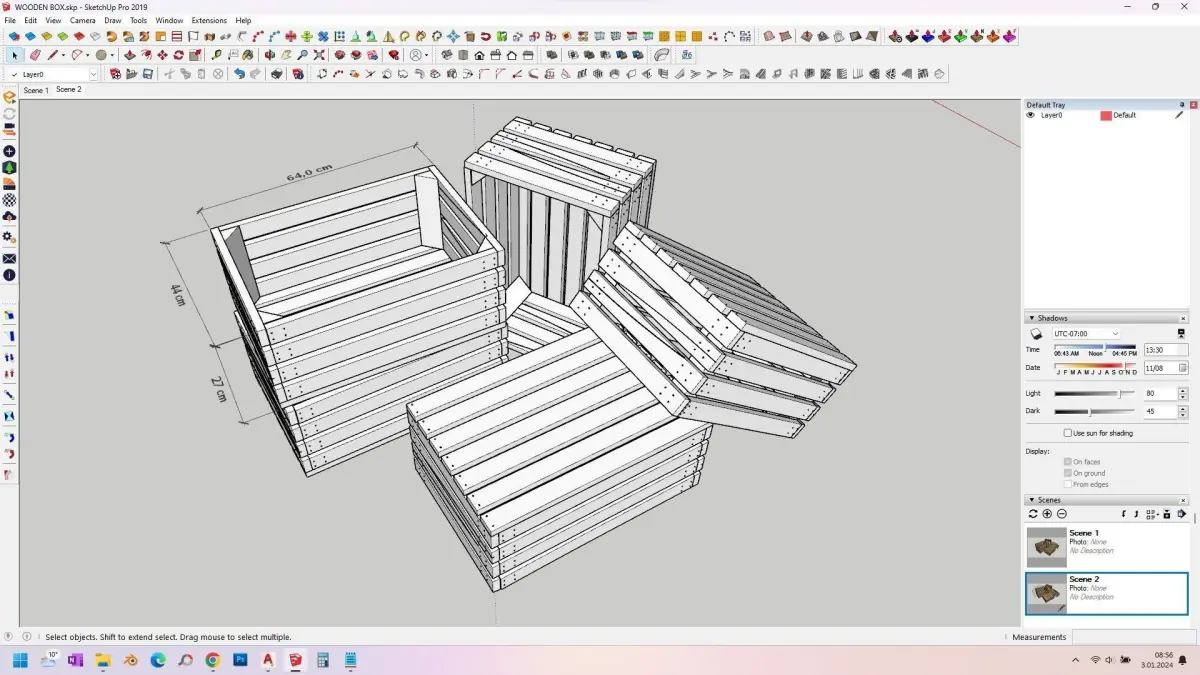Open the user account dropdown in toolbar
The width and height of the screenshot is (1200, 675).
coord(426,55)
